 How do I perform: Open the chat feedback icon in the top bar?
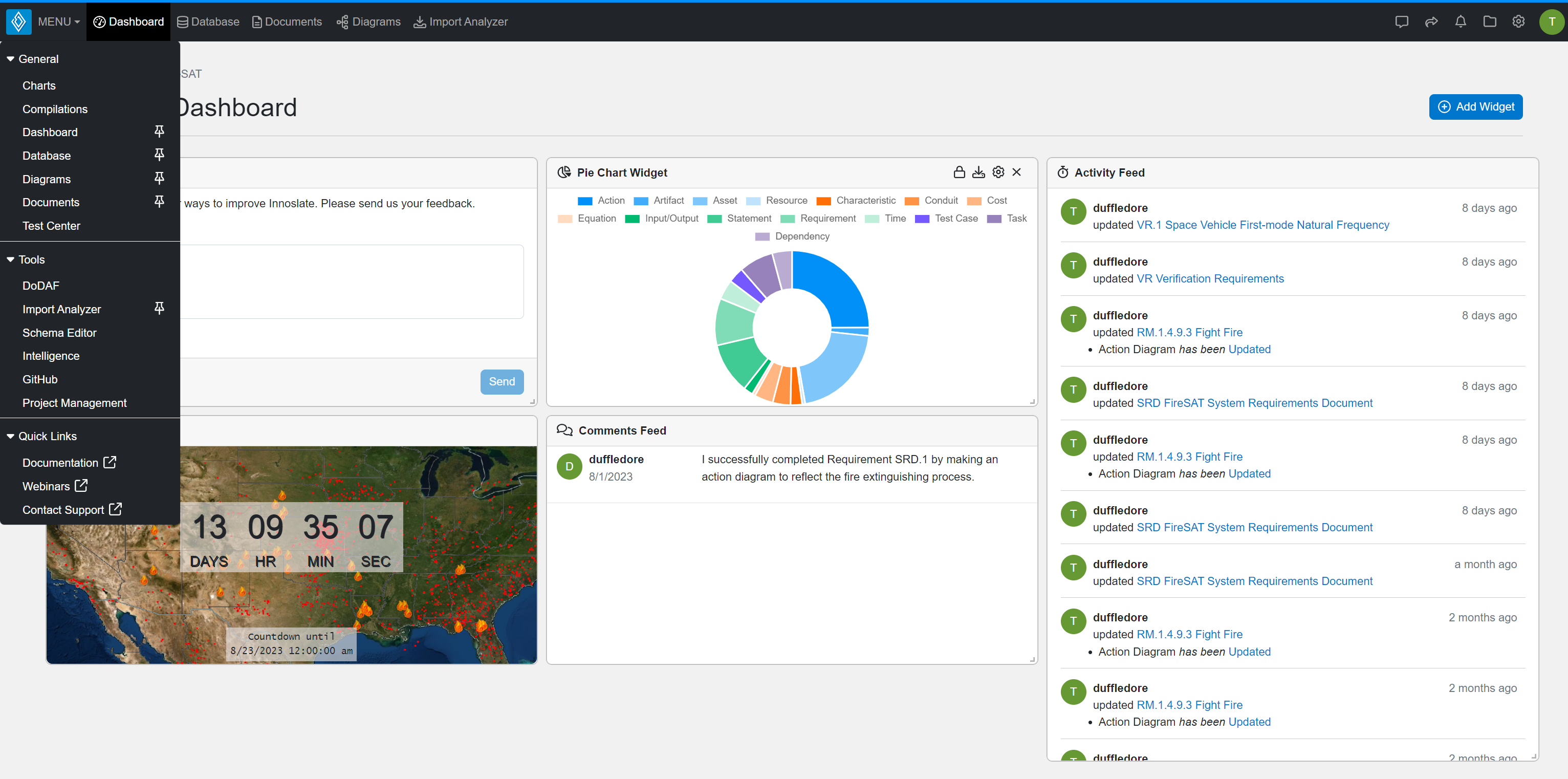tap(1401, 21)
